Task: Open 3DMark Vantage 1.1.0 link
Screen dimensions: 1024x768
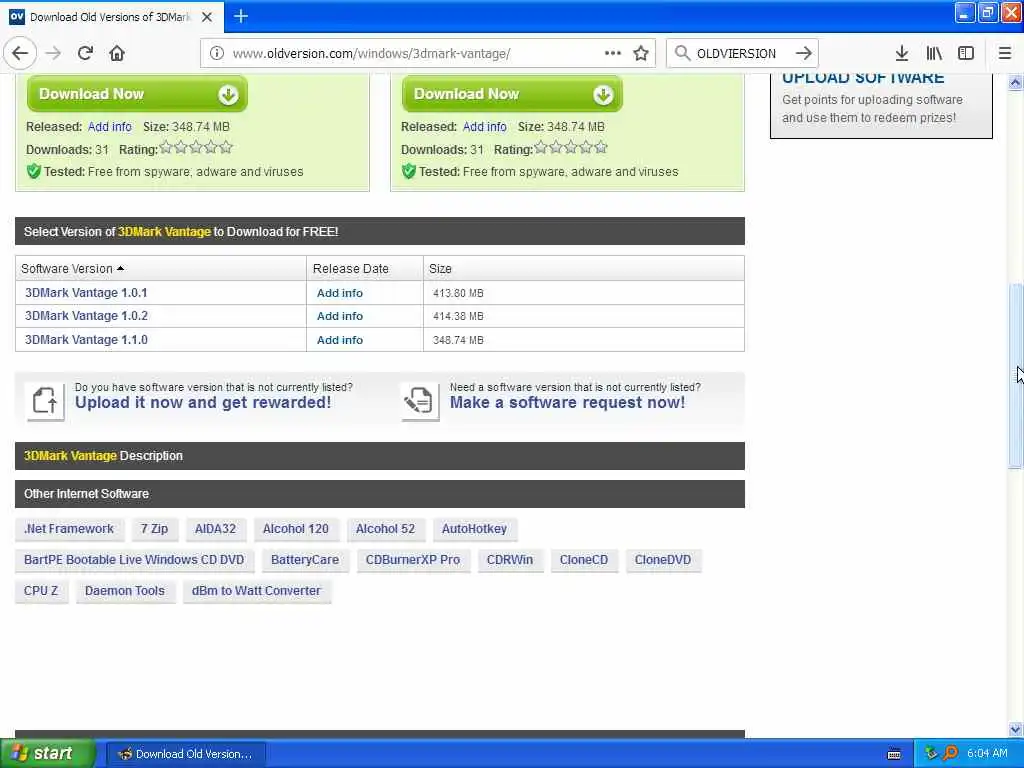Action: click(x=86, y=340)
